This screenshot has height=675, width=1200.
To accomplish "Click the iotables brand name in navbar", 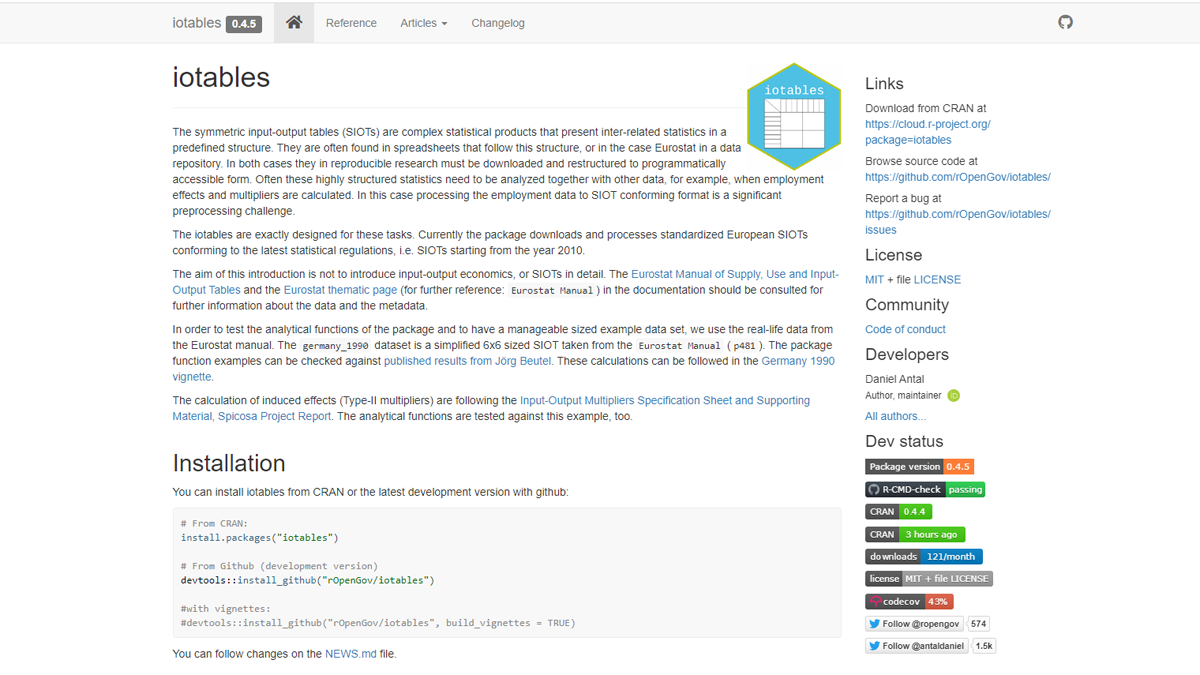I will 197,23.
